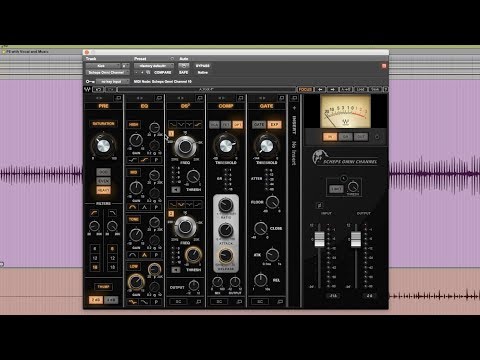
Task: Choose the Mid band narrow bell icon
Action: [x=144, y=207]
